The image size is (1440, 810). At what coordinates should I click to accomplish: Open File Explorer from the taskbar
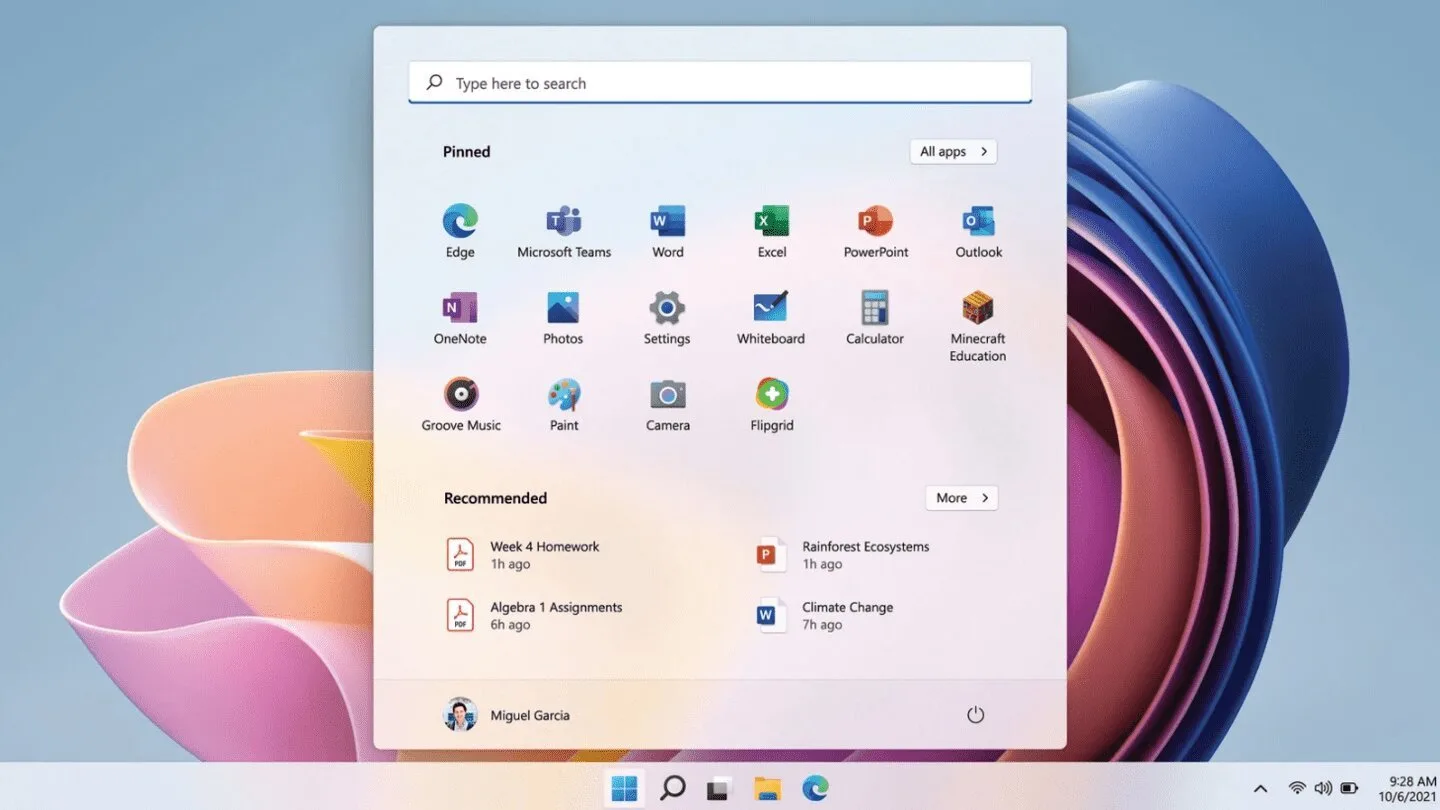tap(767, 788)
